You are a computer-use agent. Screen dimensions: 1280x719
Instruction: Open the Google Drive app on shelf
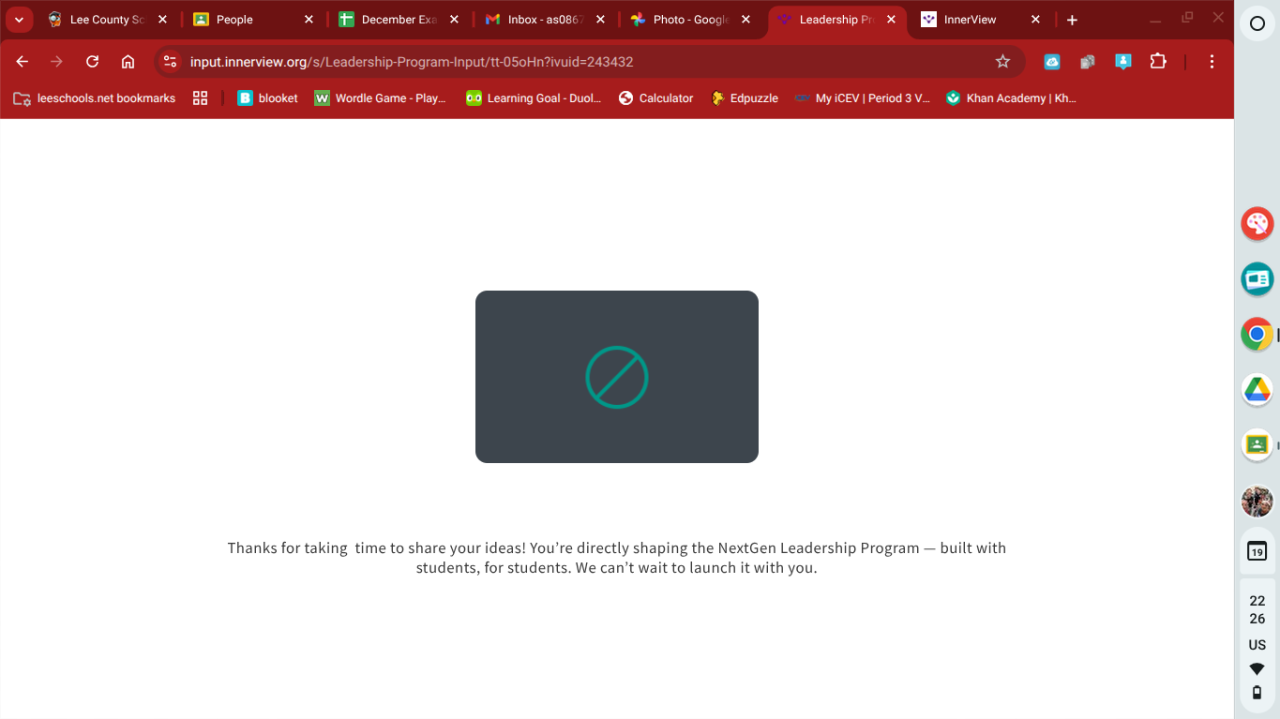pos(1257,389)
